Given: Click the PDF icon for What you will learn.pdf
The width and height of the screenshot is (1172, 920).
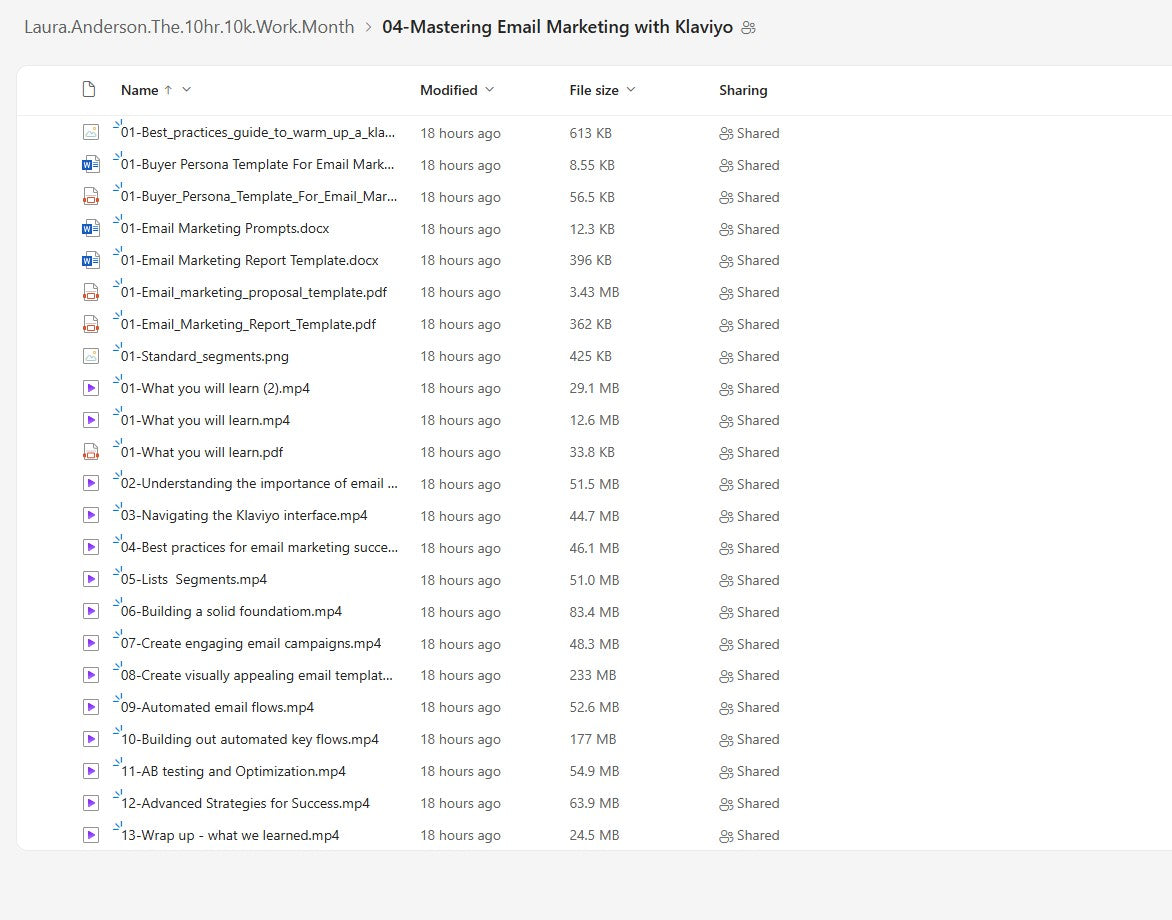Looking at the screenshot, I should coord(91,452).
